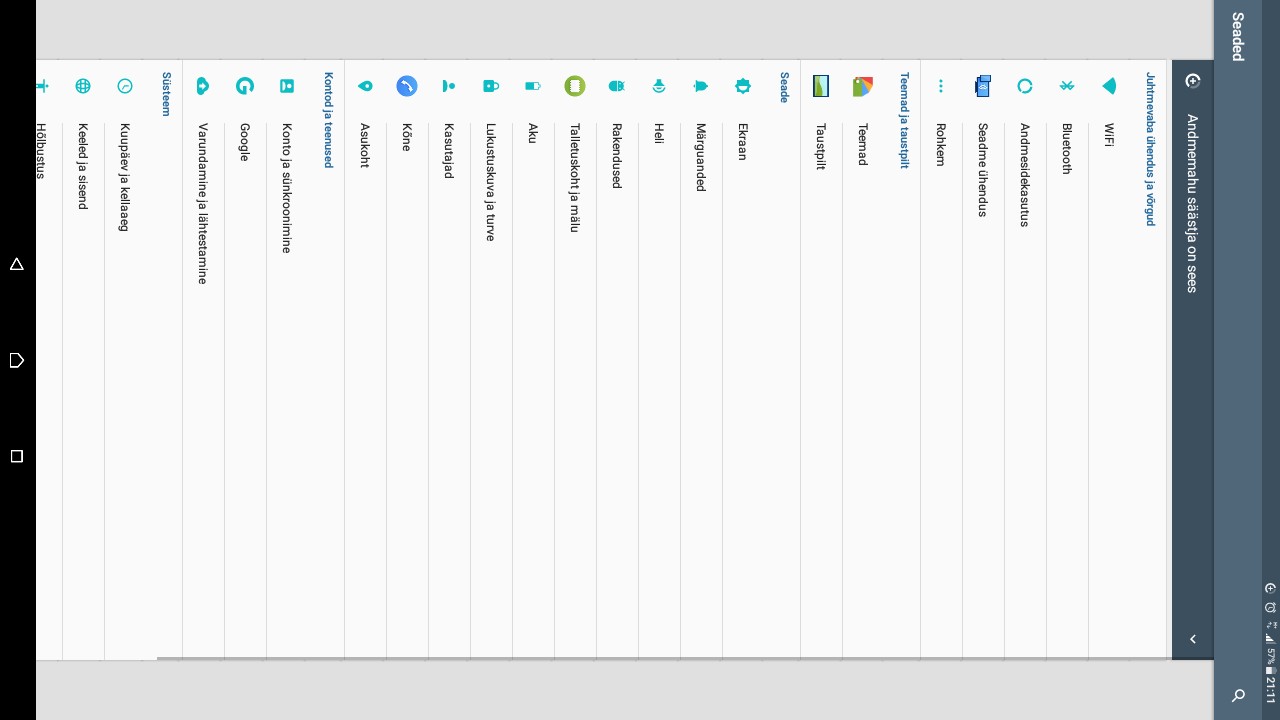Tap the Rohkem three-dots icon
The height and width of the screenshot is (720, 1280).
(941, 86)
